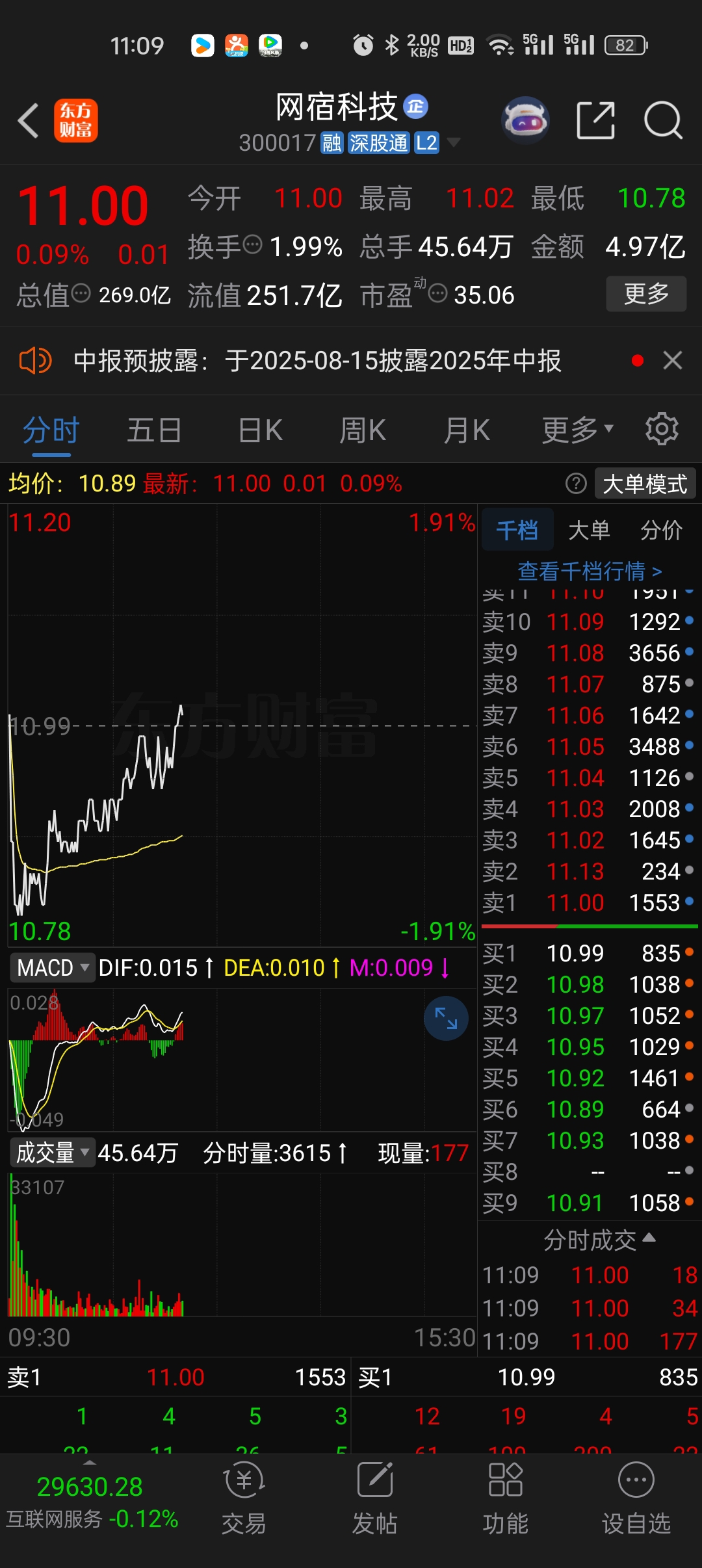The image size is (702, 1568).
Task: Collapse the 分时成交 section arrow
Action: click(649, 1238)
